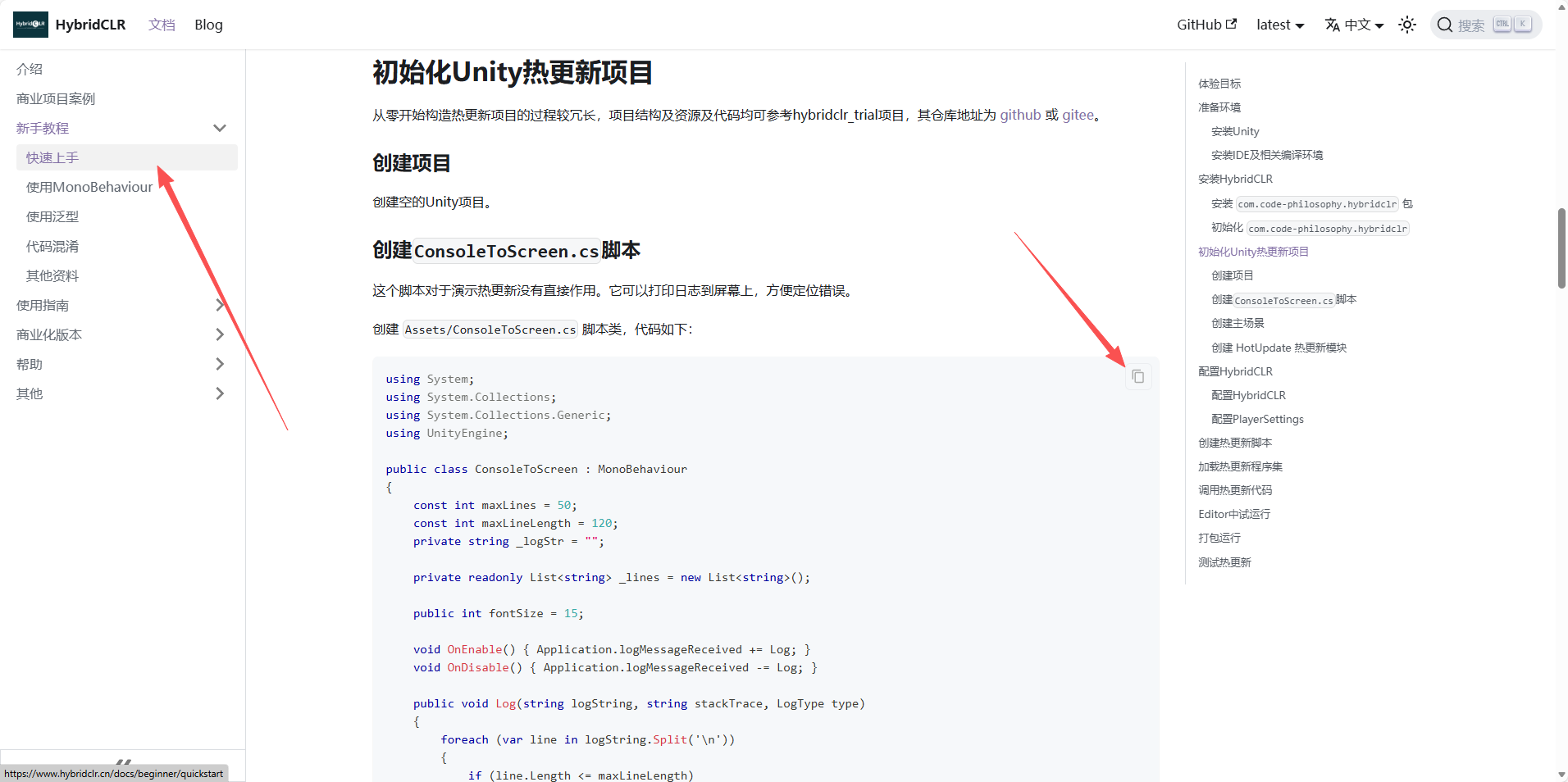This screenshot has width=1568, height=782.
Task: Jump to 加载热更新程序集 in contents
Action: point(1240,466)
